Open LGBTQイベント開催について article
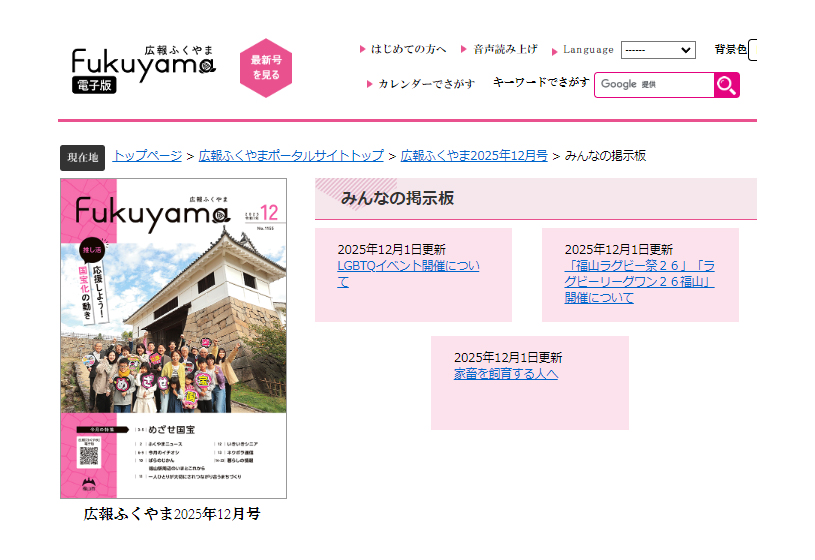The width and height of the screenshot is (815, 560). pyautogui.click(x=408, y=274)
